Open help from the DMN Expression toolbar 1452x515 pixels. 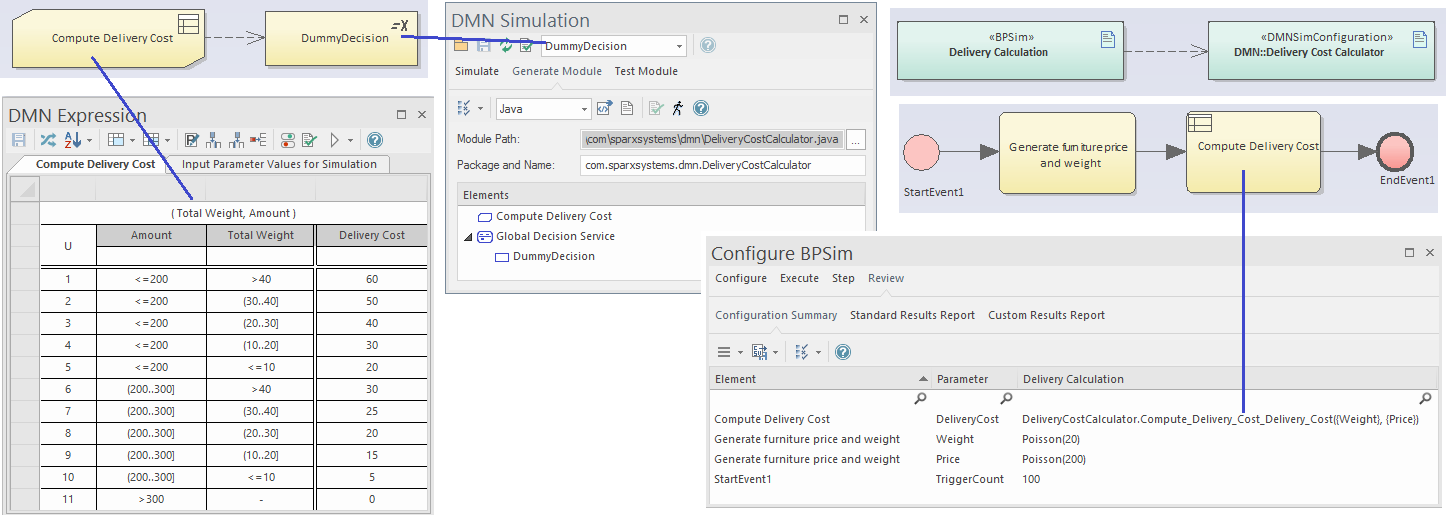(x=375, y=140)
